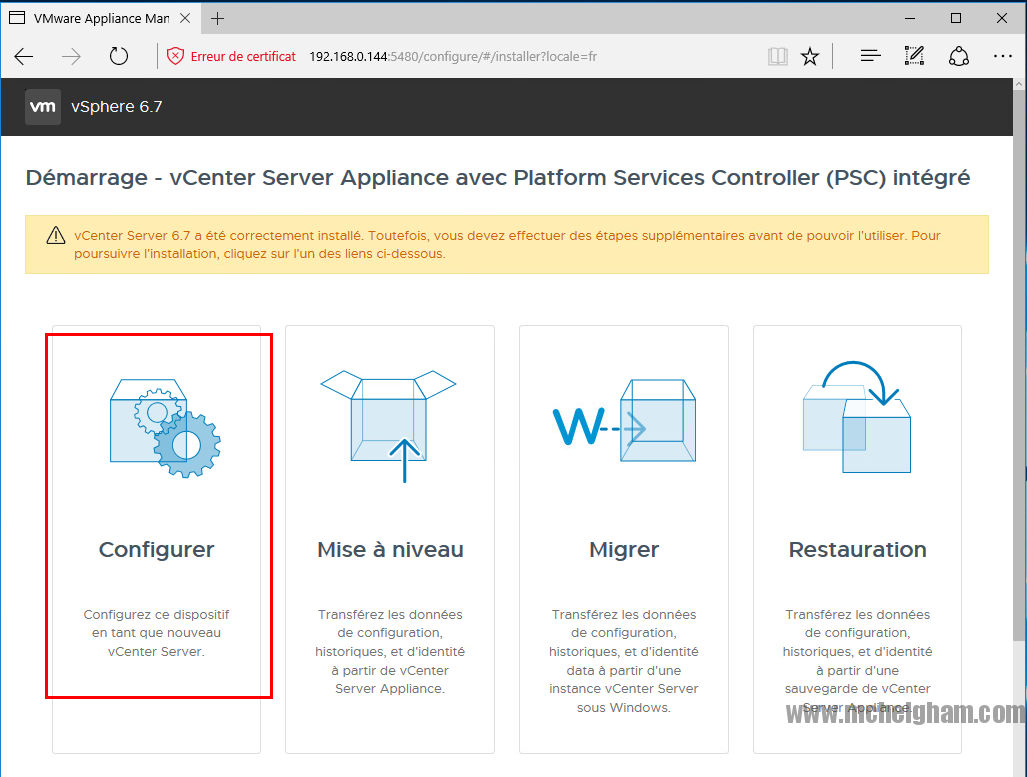The image size is (1027, 777).
Task: Click the 'Erreur de certificat' text
Action: pyautogui.click(x=243, y=56)
